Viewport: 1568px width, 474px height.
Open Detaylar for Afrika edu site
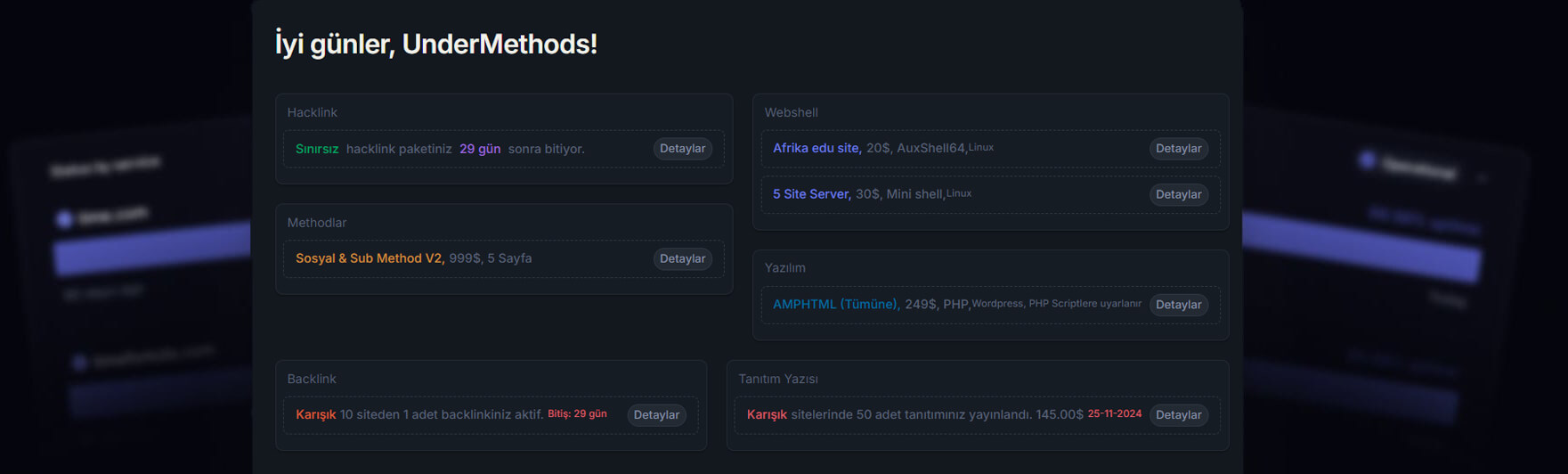tap(1178, 149)
